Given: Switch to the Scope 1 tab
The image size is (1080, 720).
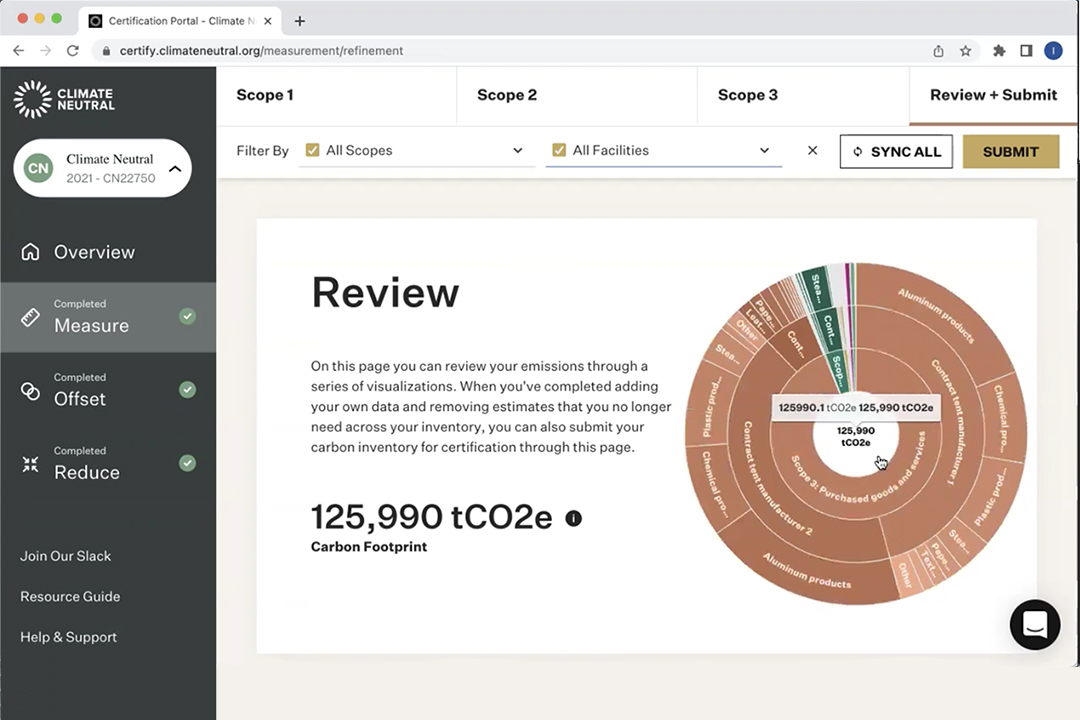Looking at the screenshot, I should click(265, 95).
